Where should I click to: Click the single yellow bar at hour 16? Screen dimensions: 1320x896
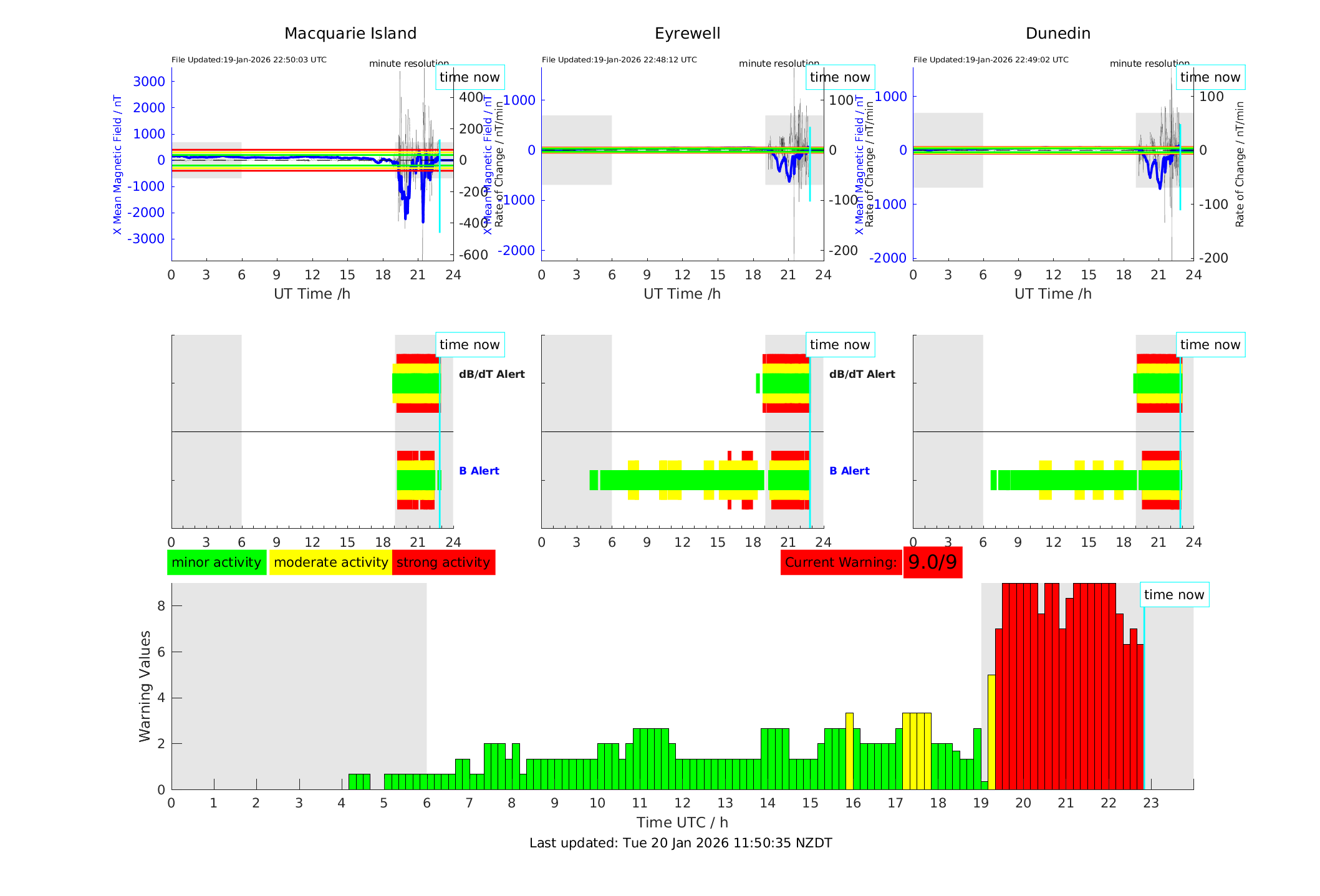click(849, 751)
